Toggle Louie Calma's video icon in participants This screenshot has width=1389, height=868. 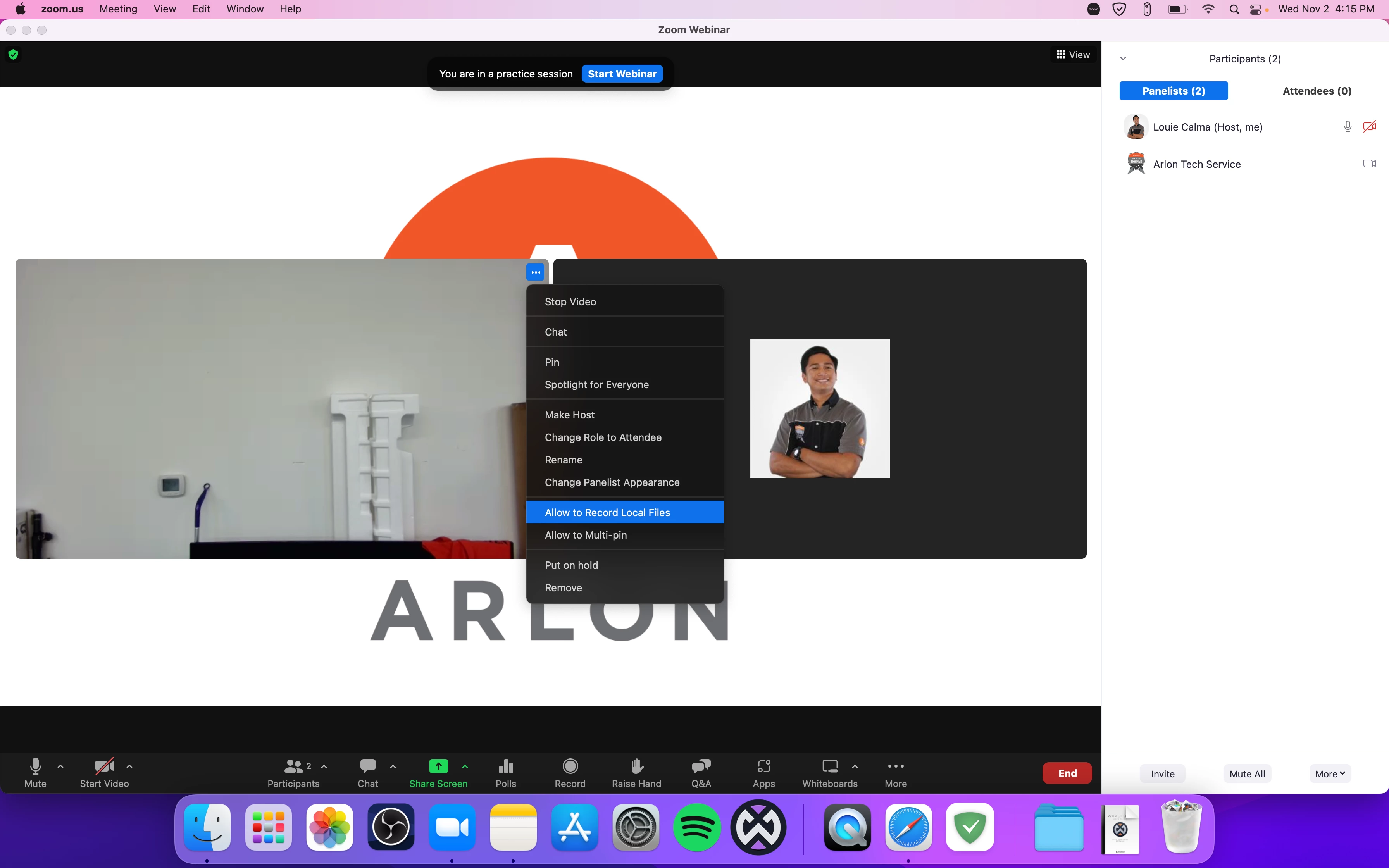tap(1370, 127)
